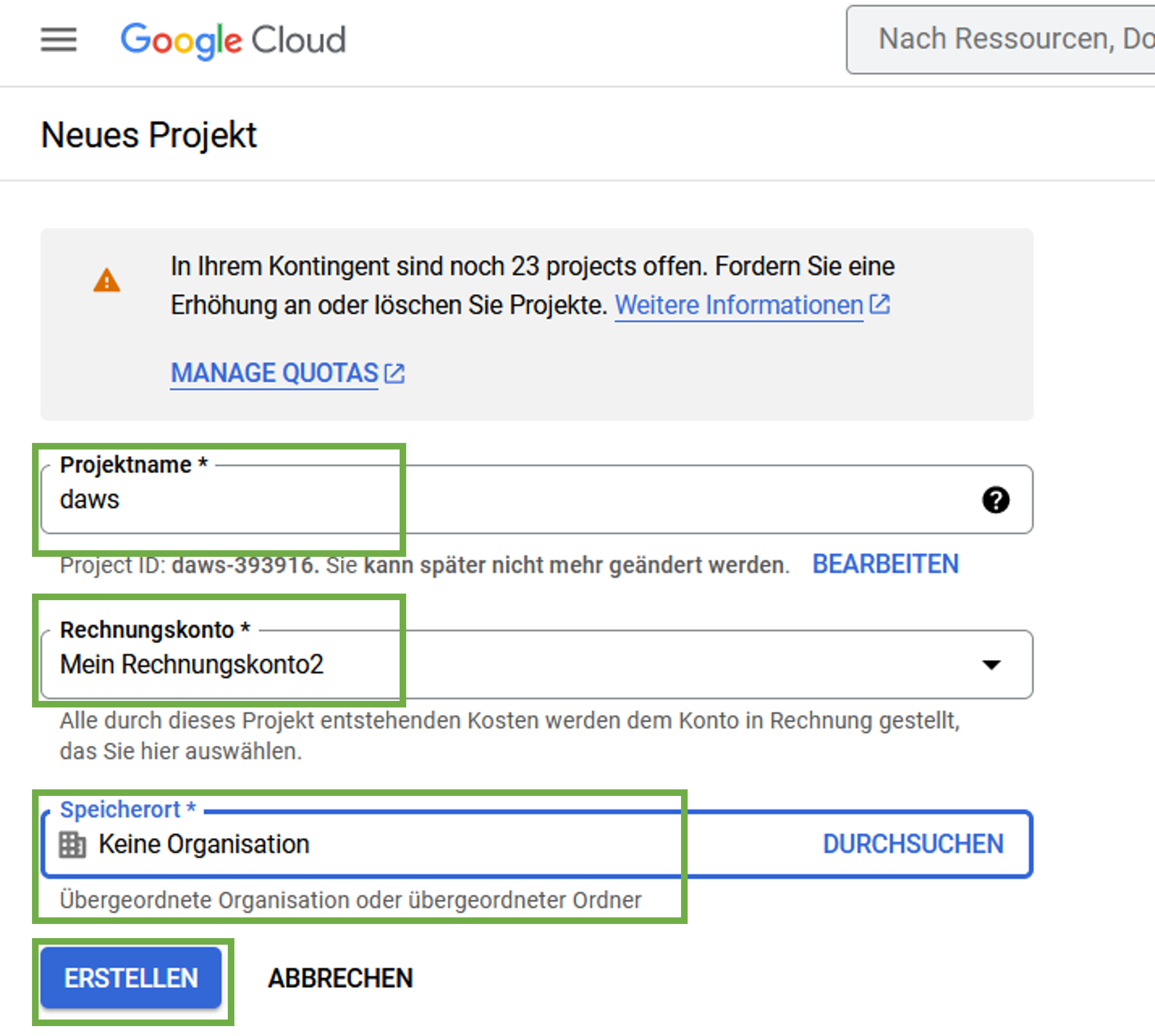Click the help icon in Projektname field
The width and height of the screenshot is (1155, 1036).
[x=995, y=500]
